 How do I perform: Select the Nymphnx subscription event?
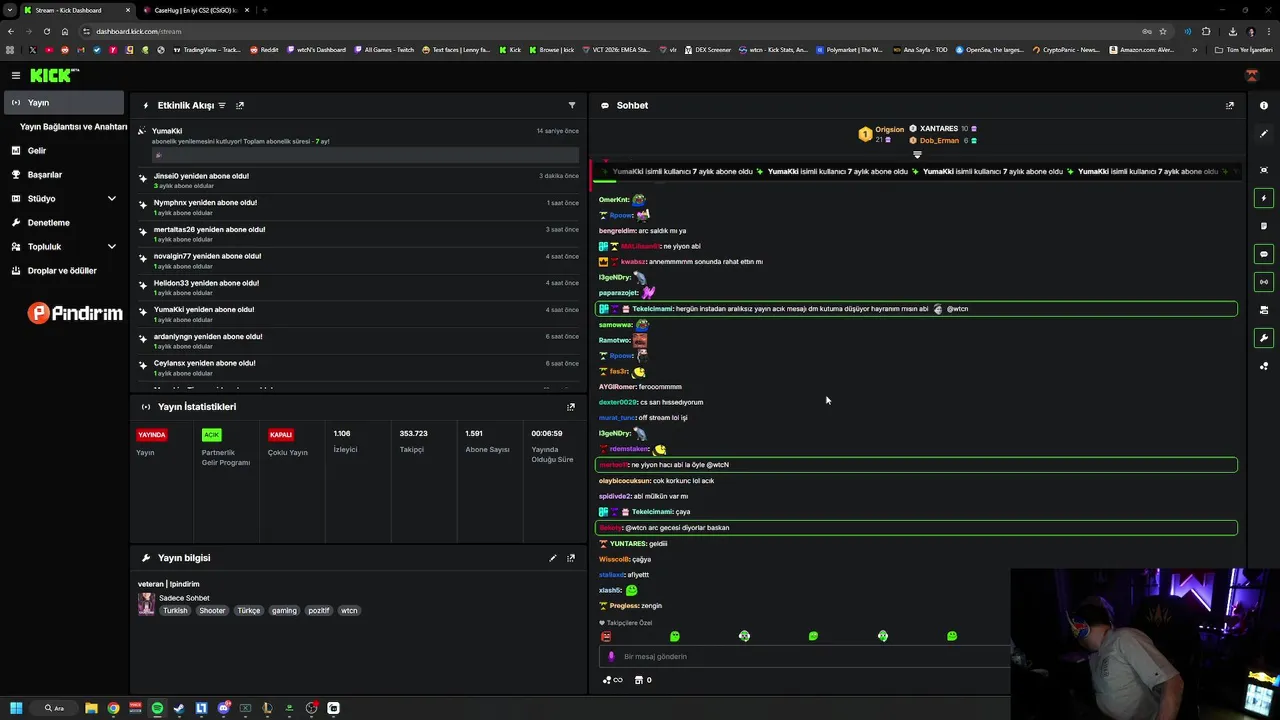point(358,207)
